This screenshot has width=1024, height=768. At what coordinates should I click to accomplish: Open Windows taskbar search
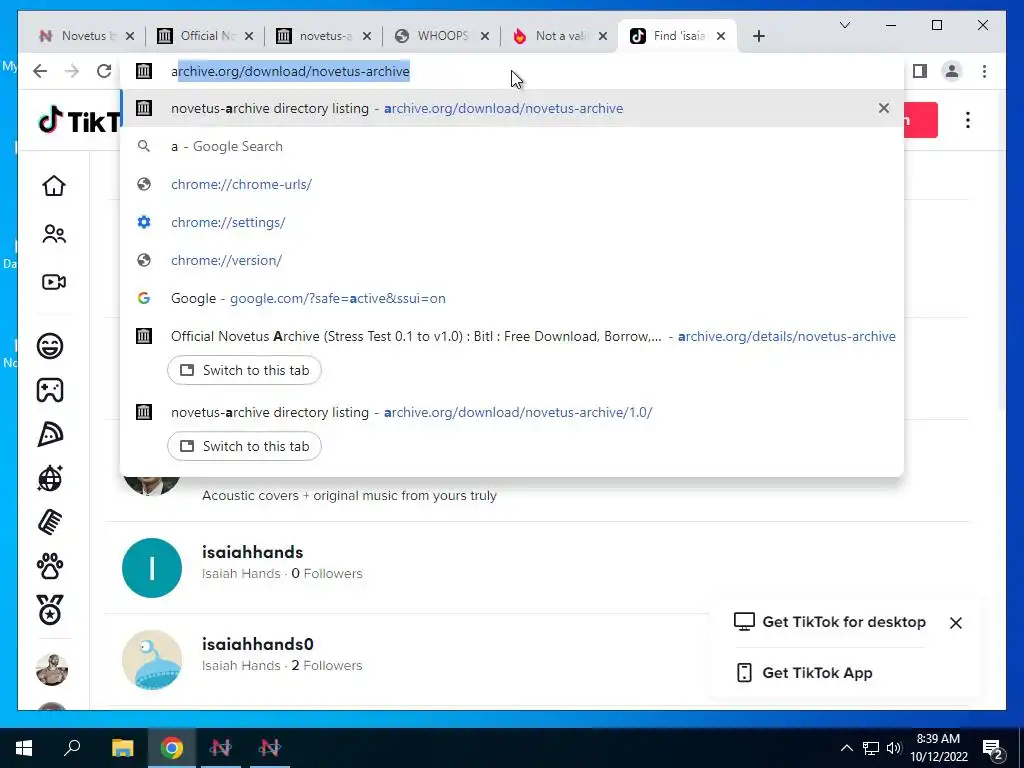[x=72, y=747]
